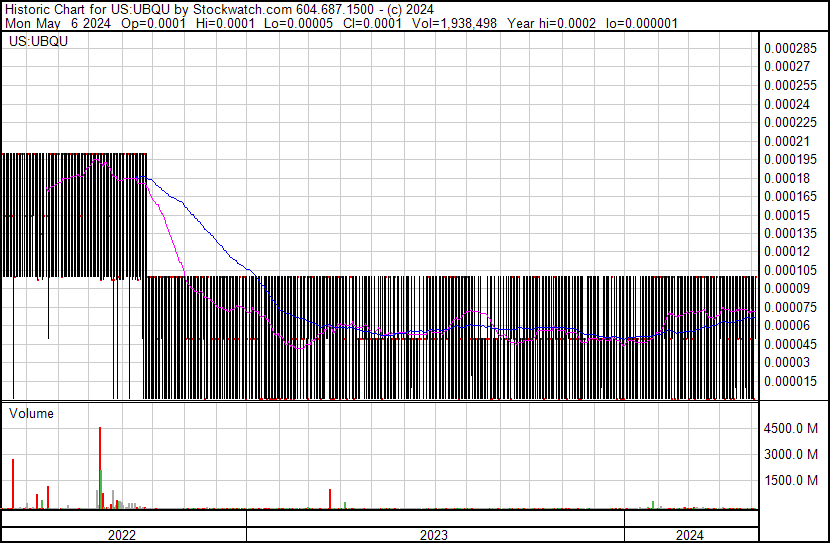This screenshot has width=830, height=543.
Task: Select the 2024 year label on timeline
Action: [x=689, y=535]
